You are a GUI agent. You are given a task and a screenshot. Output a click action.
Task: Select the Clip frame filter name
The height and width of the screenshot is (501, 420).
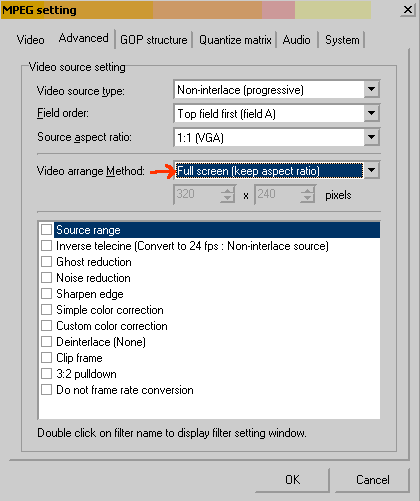coord(79,358)
